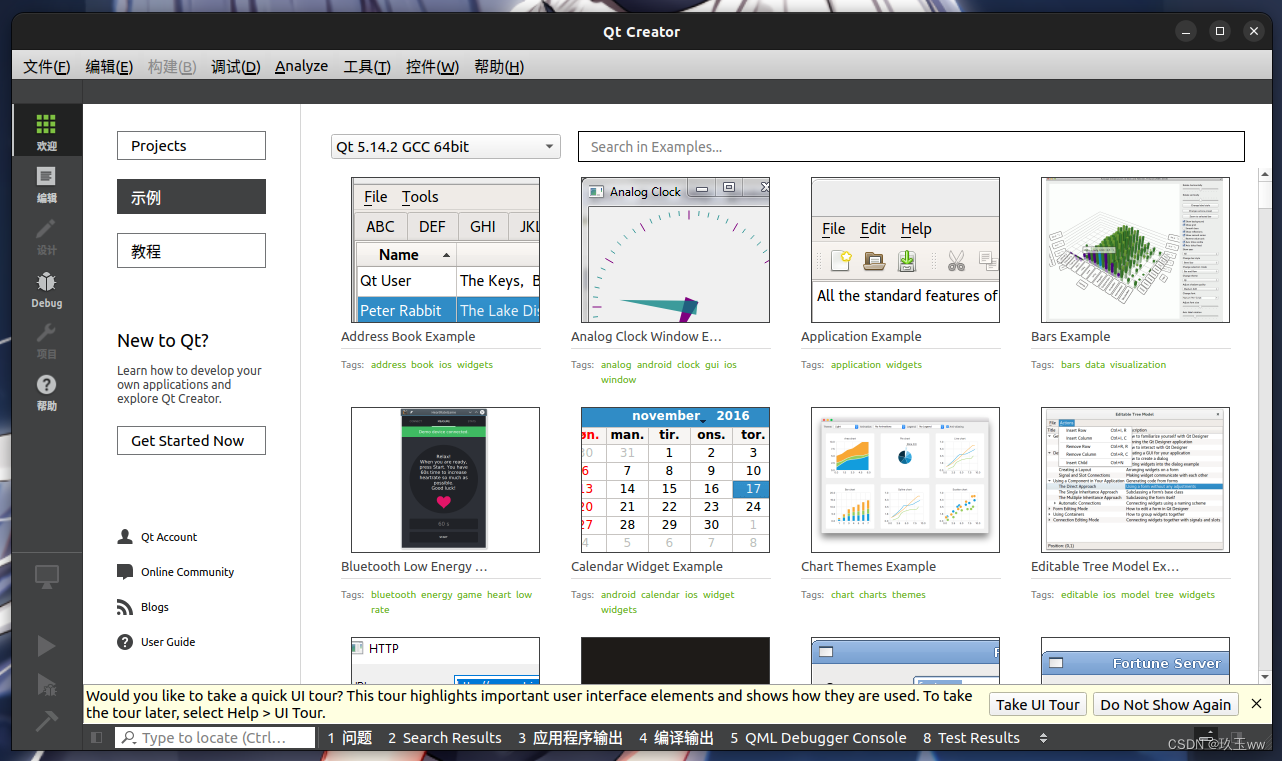This screenshot has width=1282, height=761.
Task: Click the 'editable' tag
Action: tap(1079, 595)
